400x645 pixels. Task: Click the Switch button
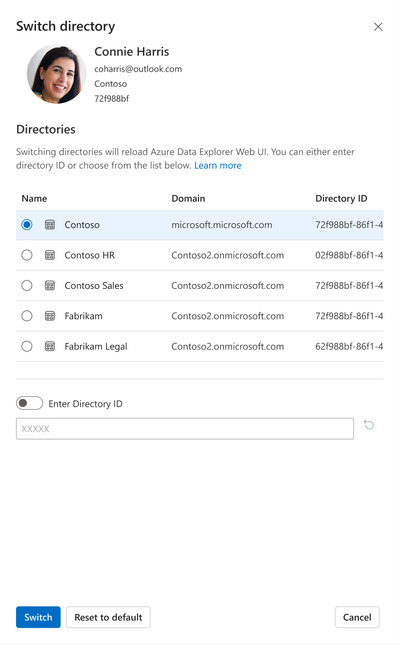[x=38, y=617]
